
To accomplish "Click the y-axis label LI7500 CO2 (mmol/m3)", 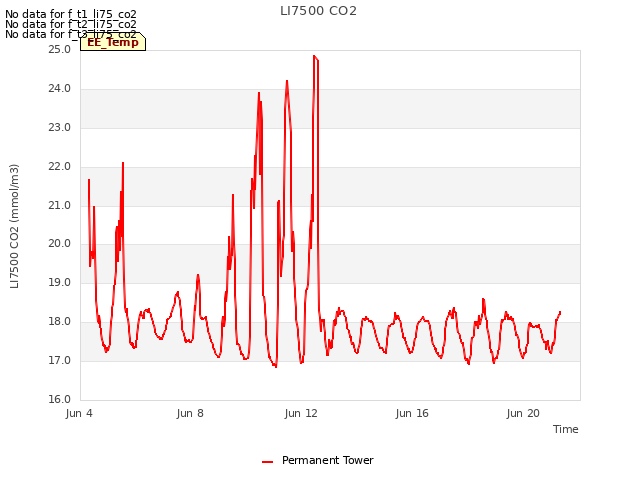I will 14,226.
